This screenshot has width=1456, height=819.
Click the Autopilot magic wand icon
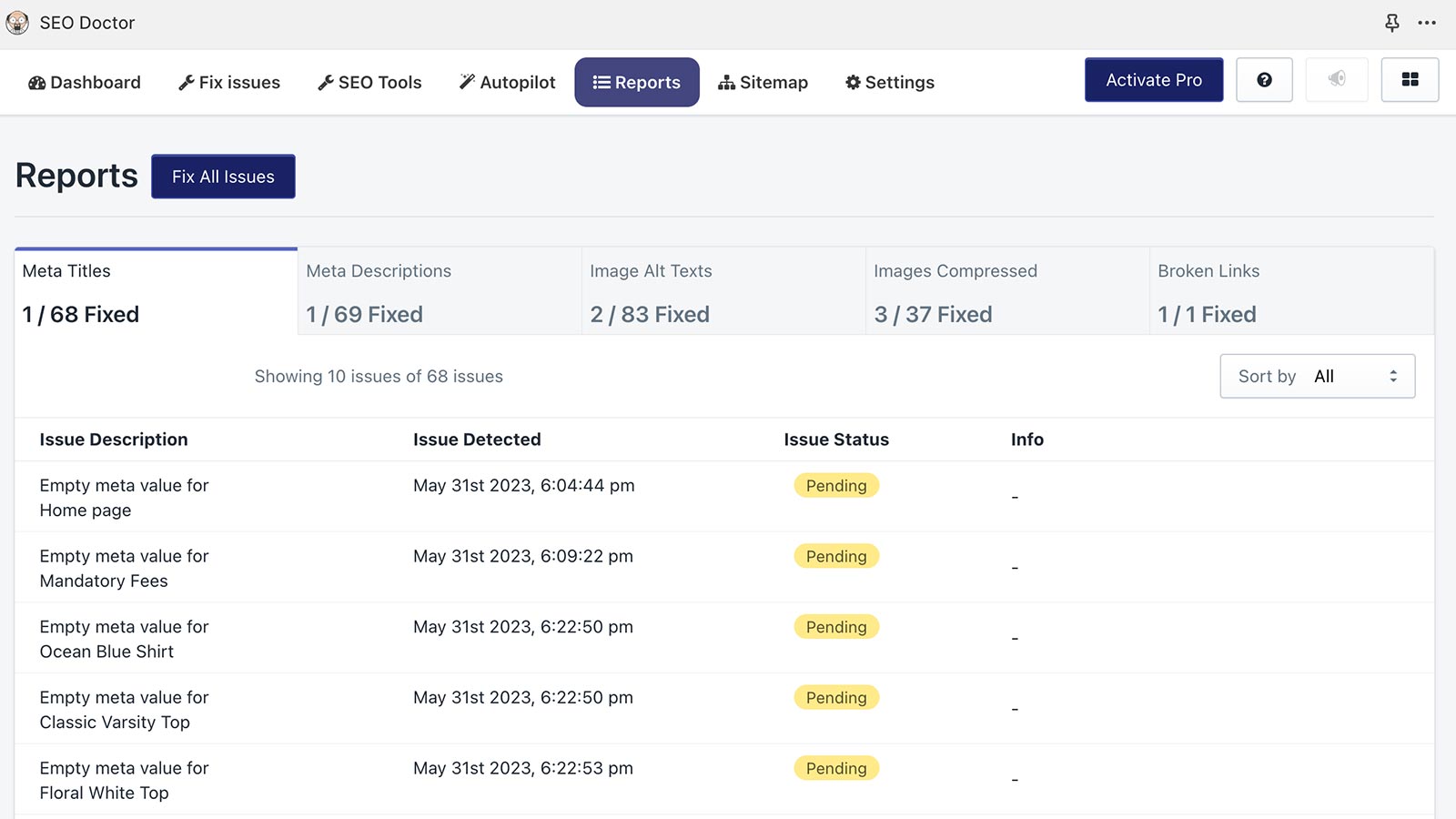(x=466, y=82)
